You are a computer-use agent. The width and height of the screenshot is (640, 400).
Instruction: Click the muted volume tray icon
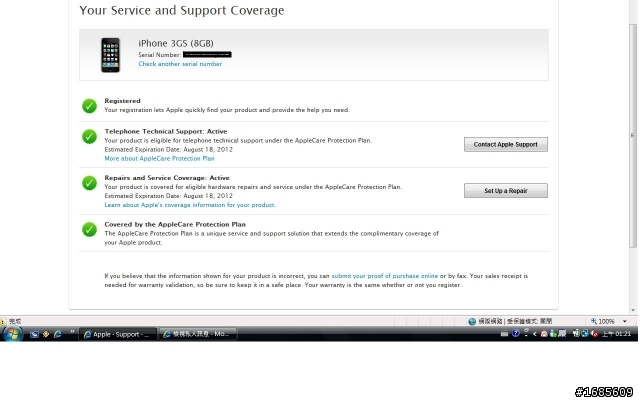[x=594, y=333]
